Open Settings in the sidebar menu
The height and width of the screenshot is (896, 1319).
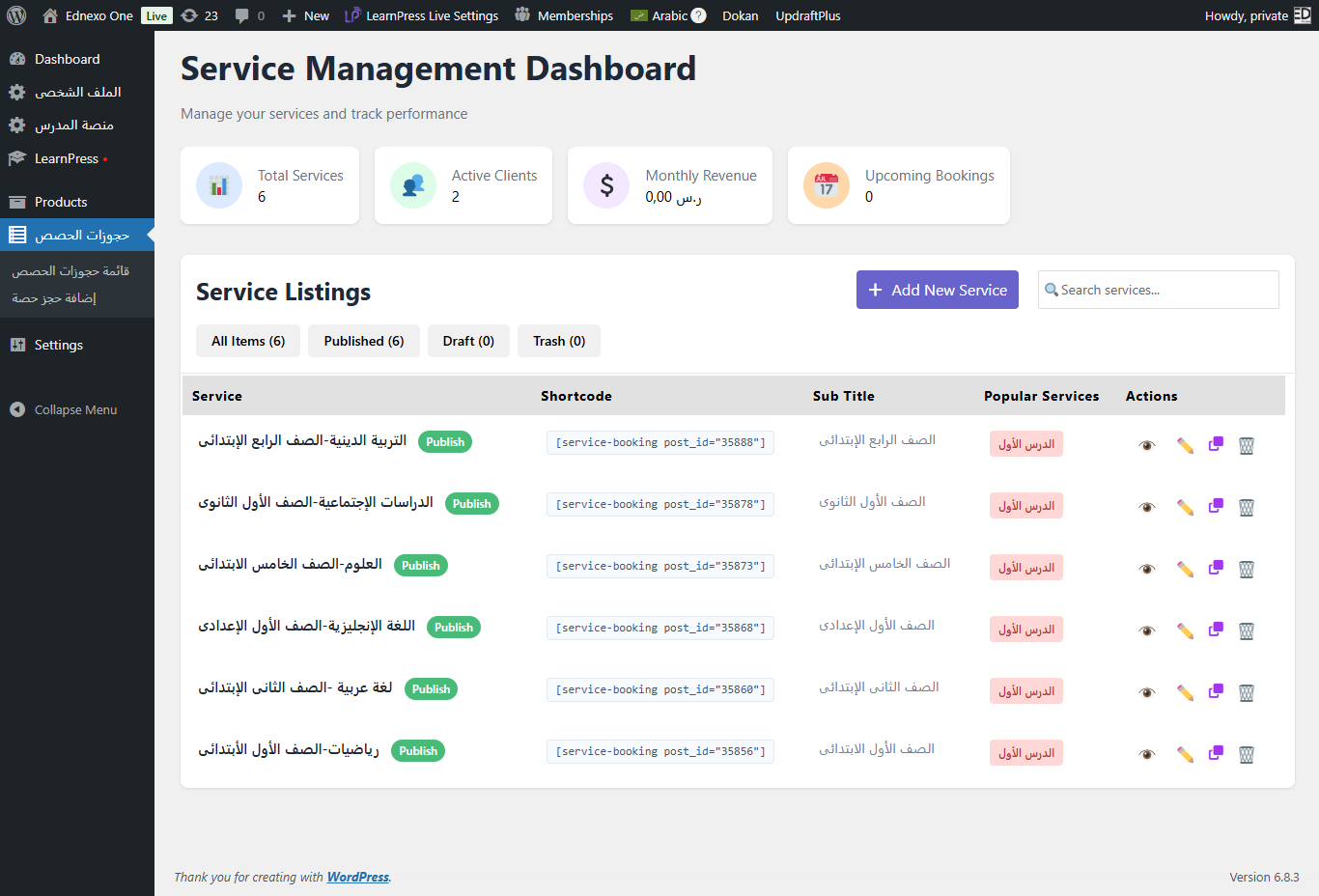pos(59,345)
